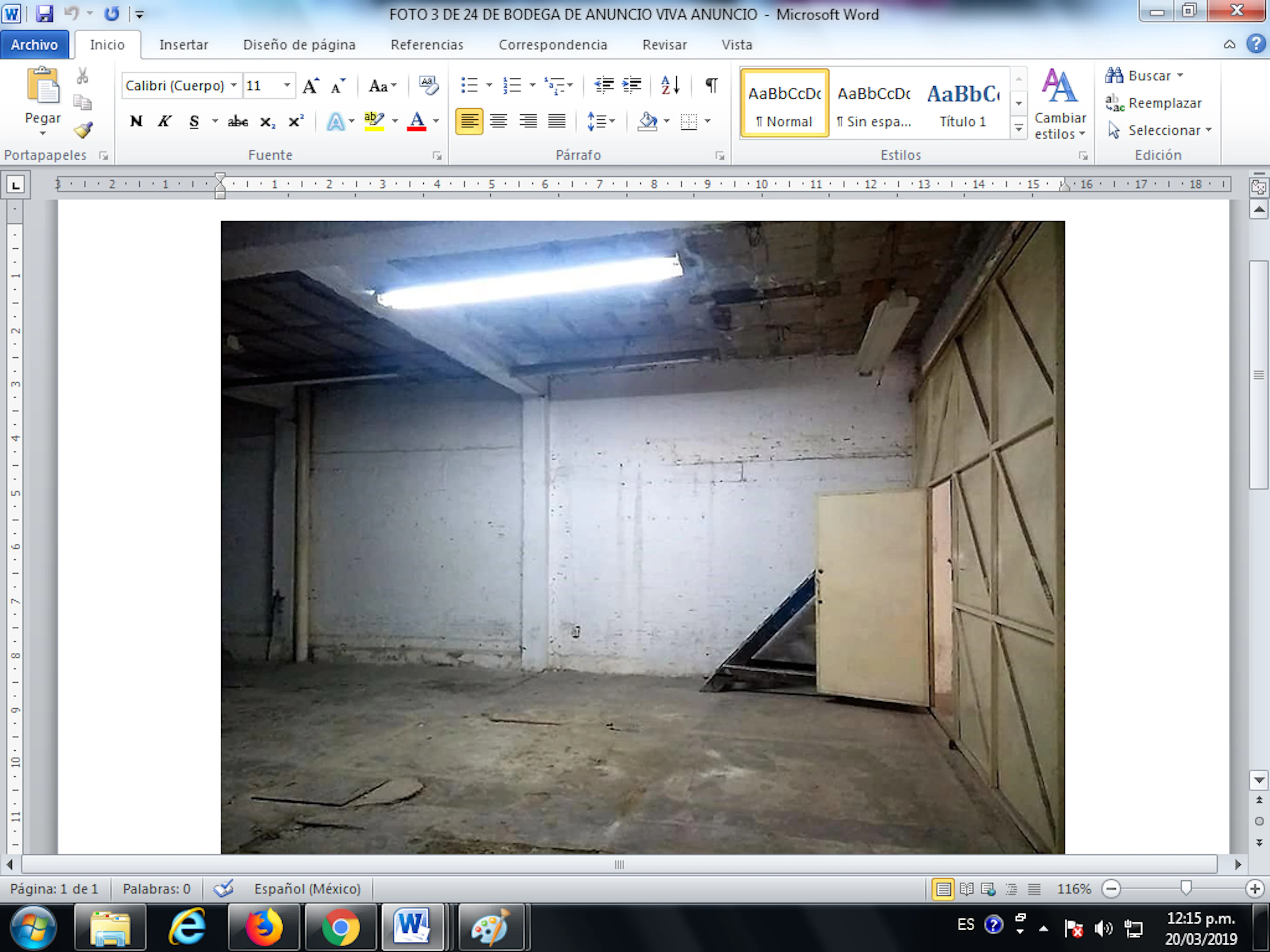Click the Clear Formatting eraser icon

(428, 86)
